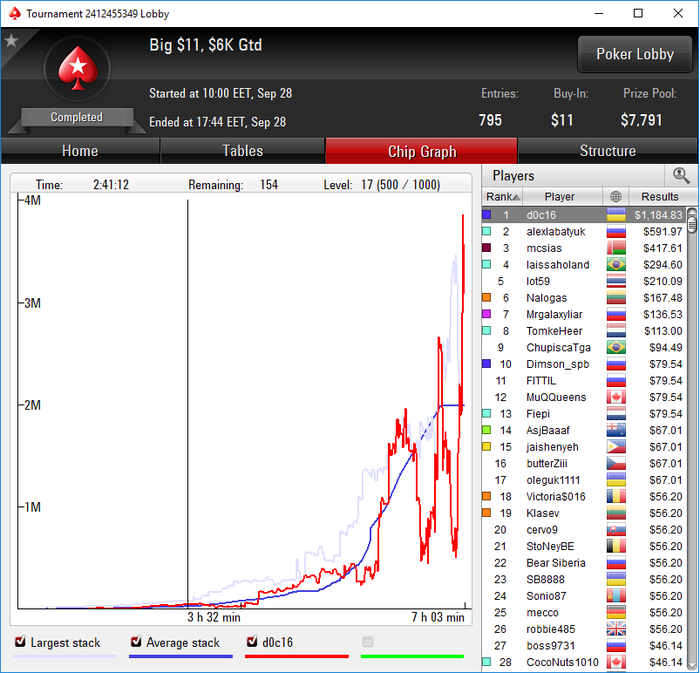Select player row SB8888
700x673 pixels.
[x=584, y=579]
